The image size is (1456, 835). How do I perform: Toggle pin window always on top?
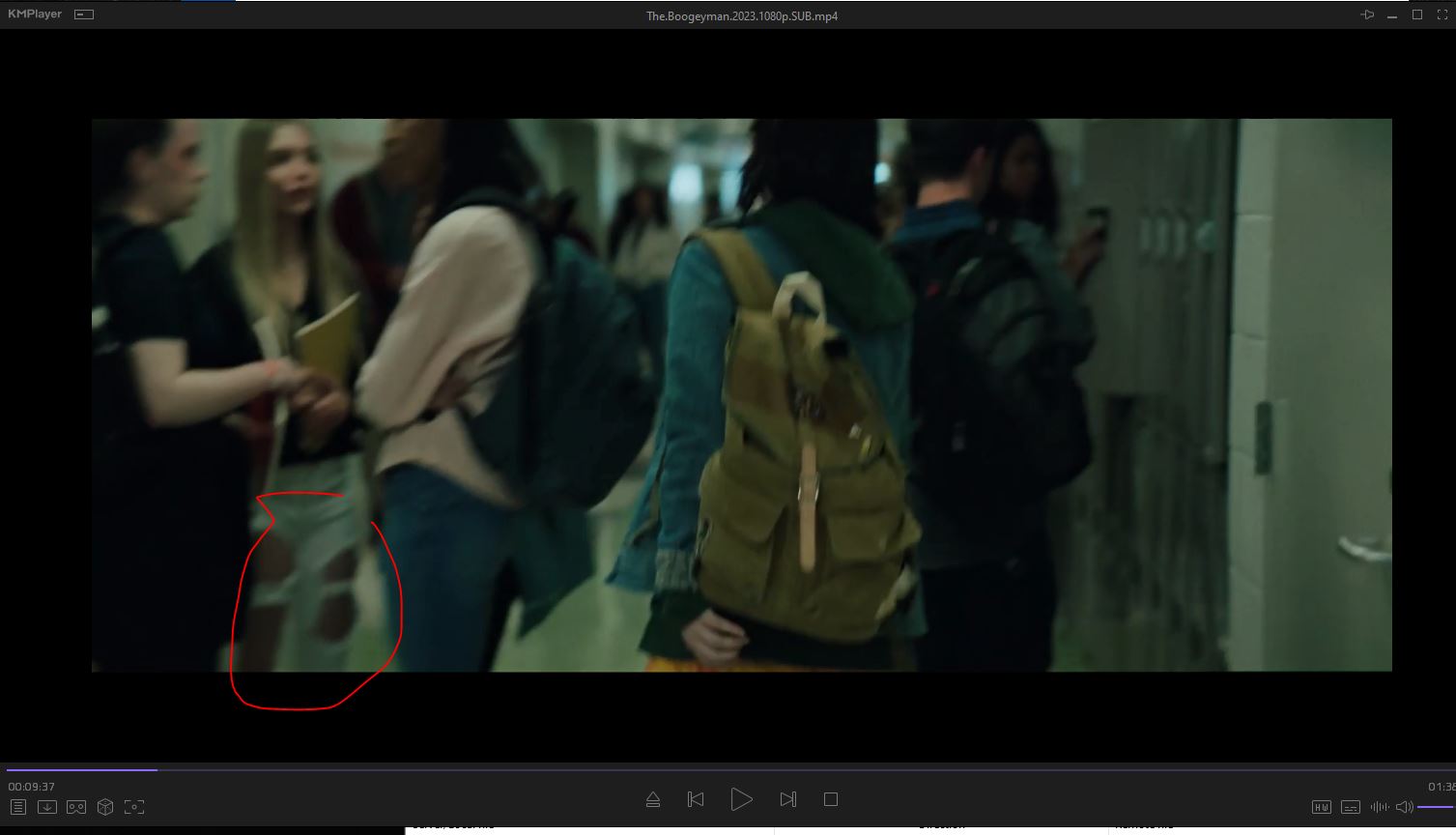pos(1367,14)
